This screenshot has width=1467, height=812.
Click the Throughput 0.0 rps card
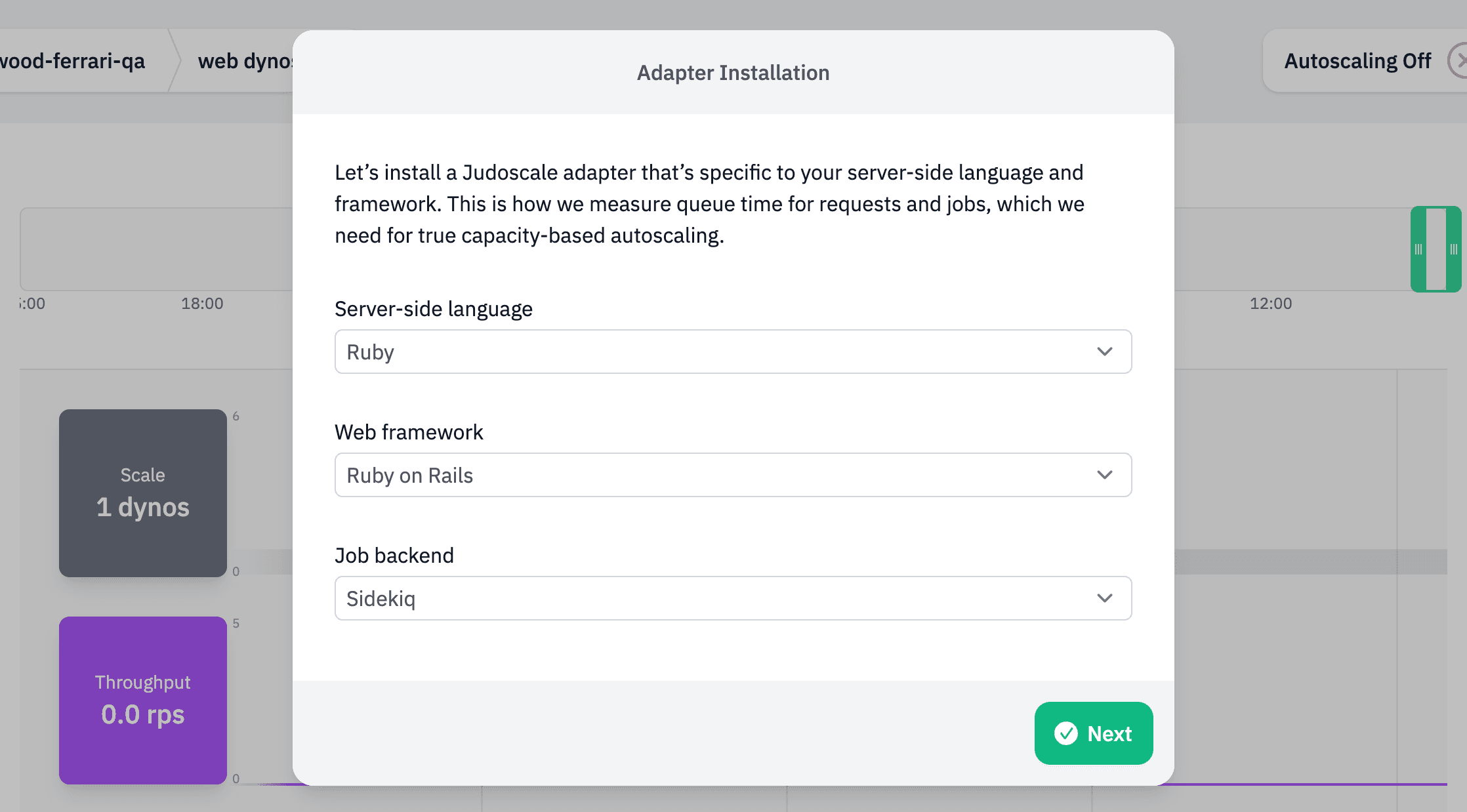[x=143, y=700]
